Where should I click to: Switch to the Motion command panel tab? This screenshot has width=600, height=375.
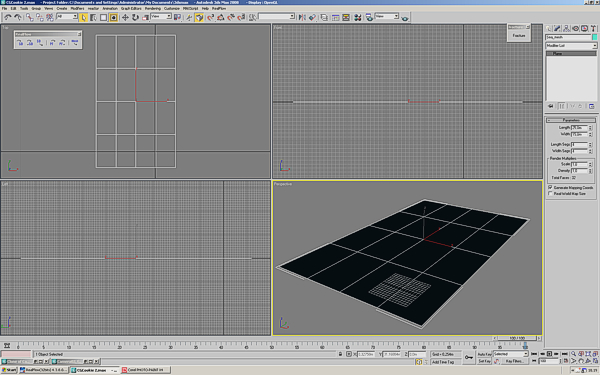point(576,29)
